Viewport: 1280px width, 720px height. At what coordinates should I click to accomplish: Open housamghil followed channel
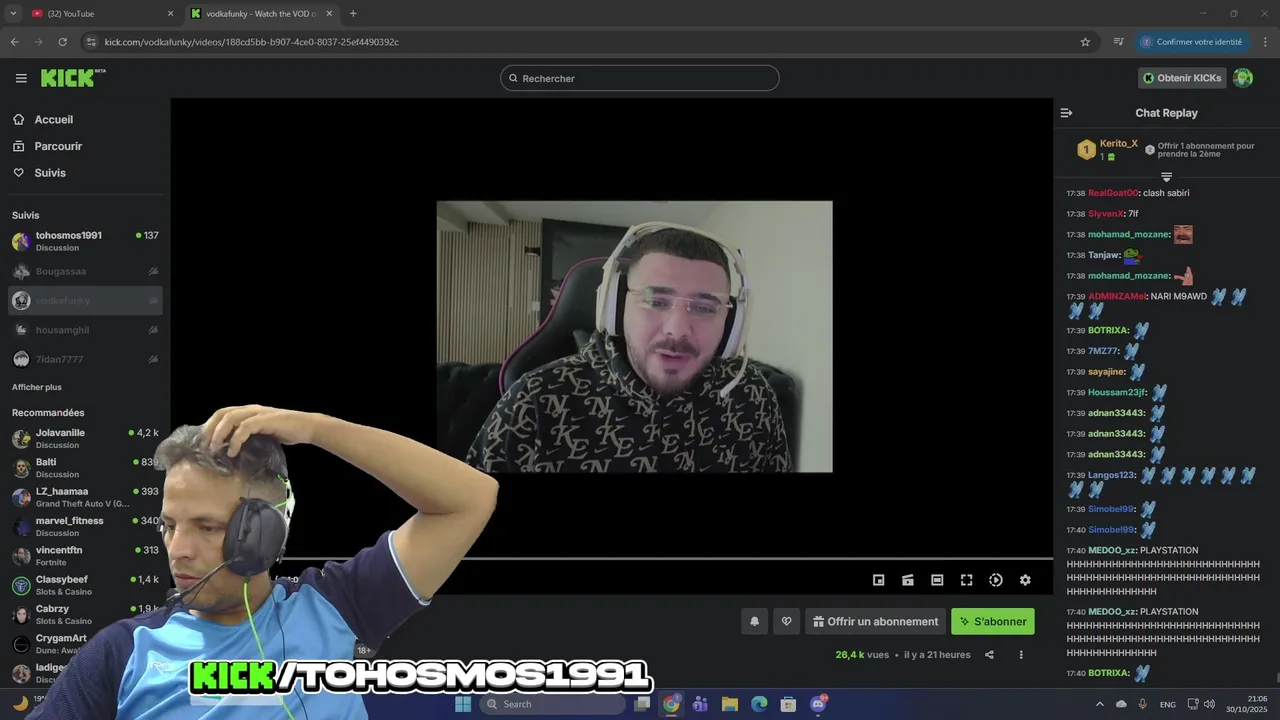pos(85,330)
